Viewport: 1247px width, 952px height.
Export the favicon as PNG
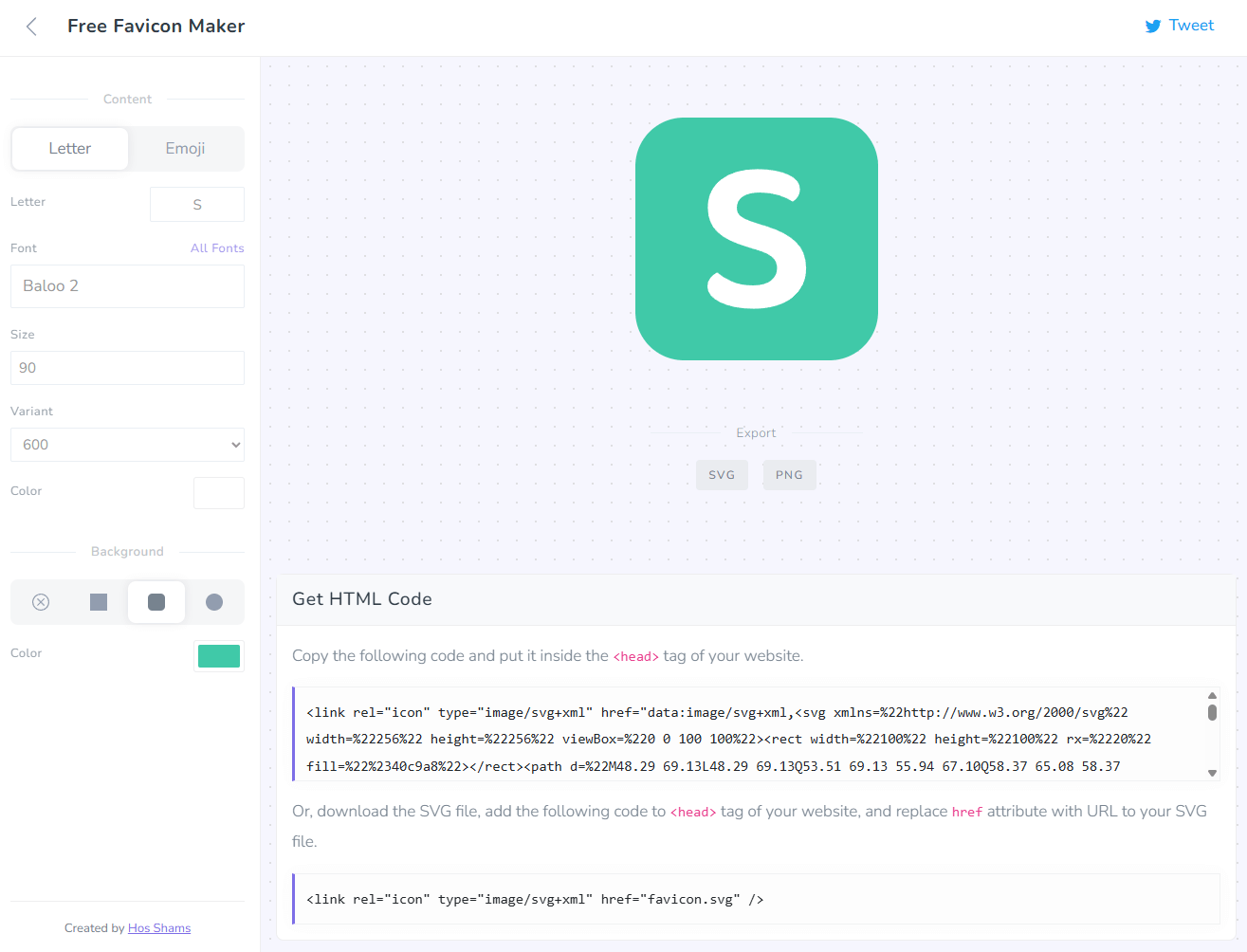[789, 475]
